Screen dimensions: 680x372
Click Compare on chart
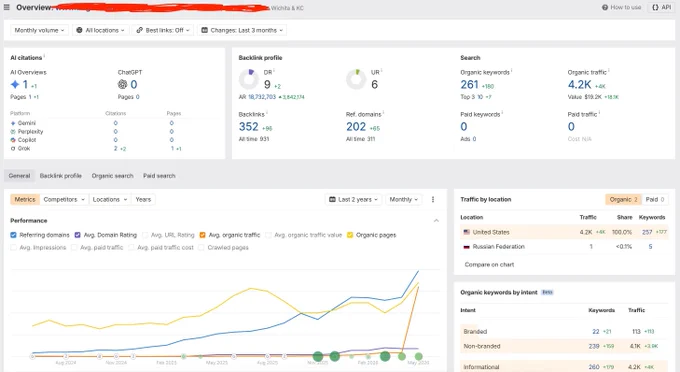(x=489, y=264)
